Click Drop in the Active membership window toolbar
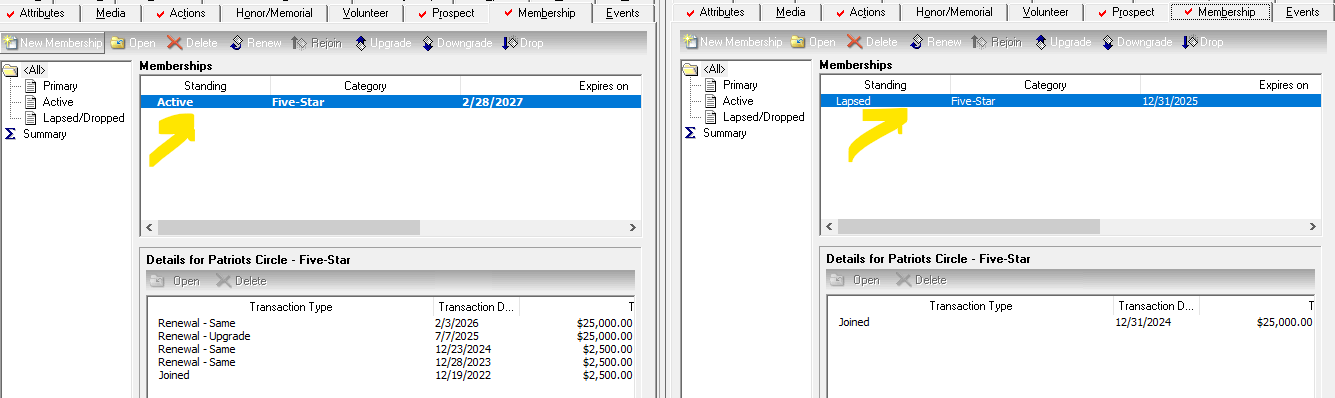Image resolution: width=1335 pixels, height=398 pixels. click(523, 43)
